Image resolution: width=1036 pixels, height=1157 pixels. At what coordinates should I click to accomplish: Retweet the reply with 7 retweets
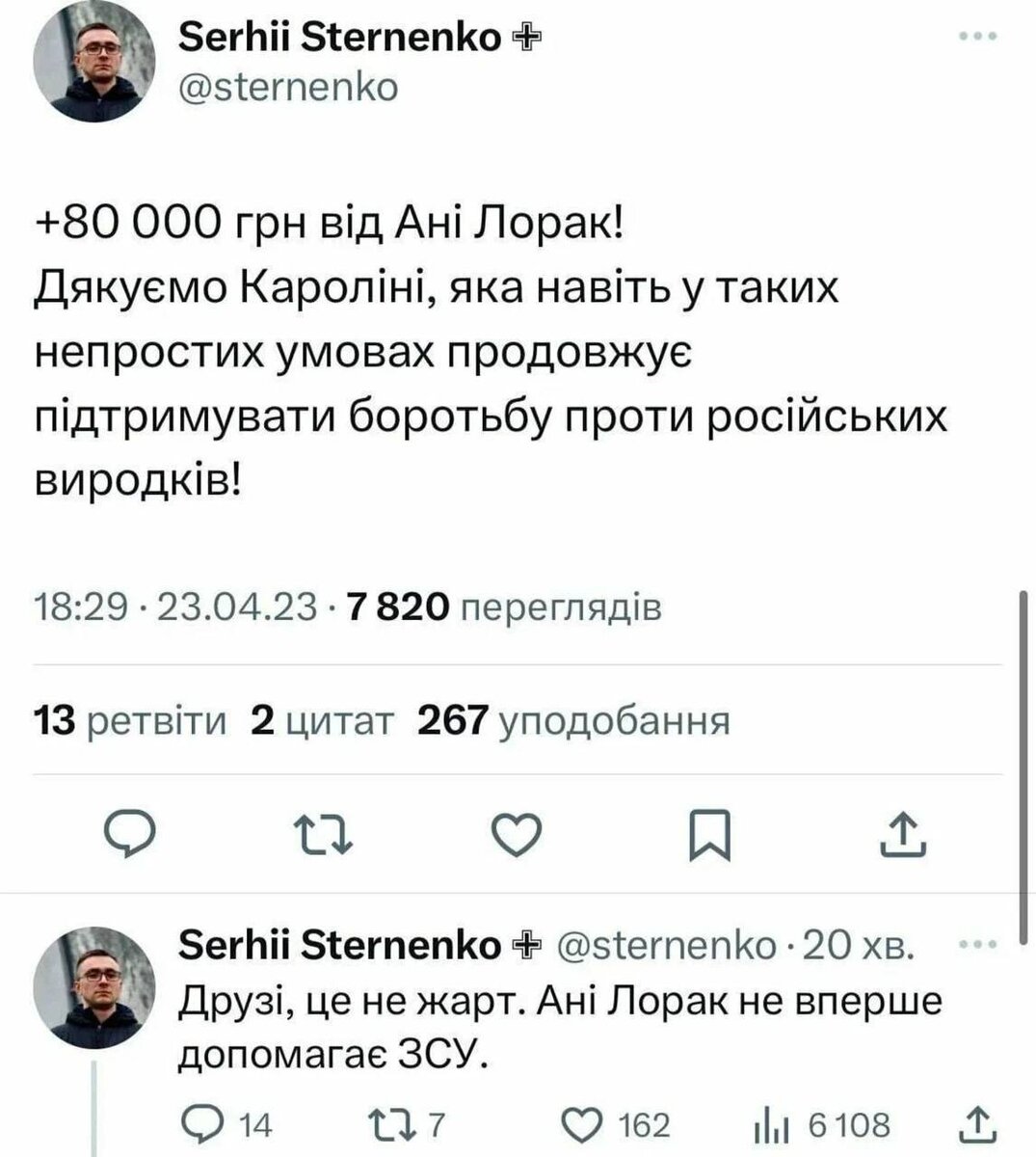pos(405,1124)
